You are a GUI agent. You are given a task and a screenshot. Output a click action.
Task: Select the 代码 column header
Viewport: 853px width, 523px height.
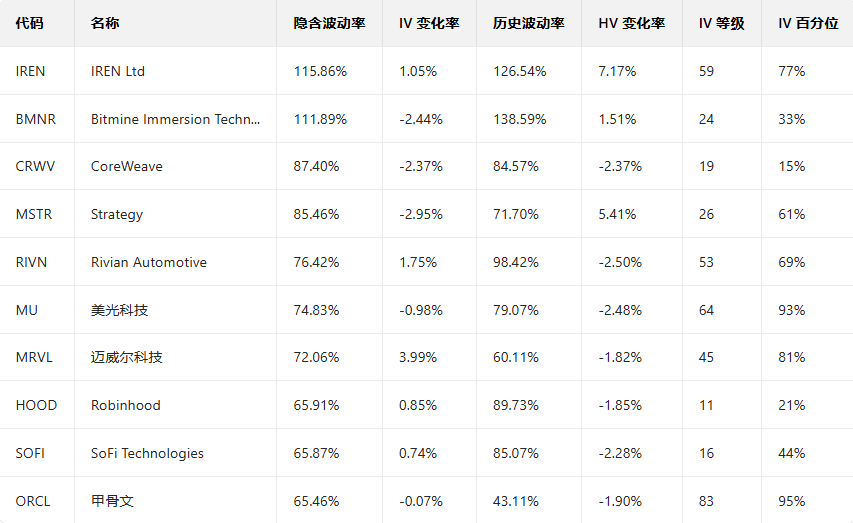point(30,23)
